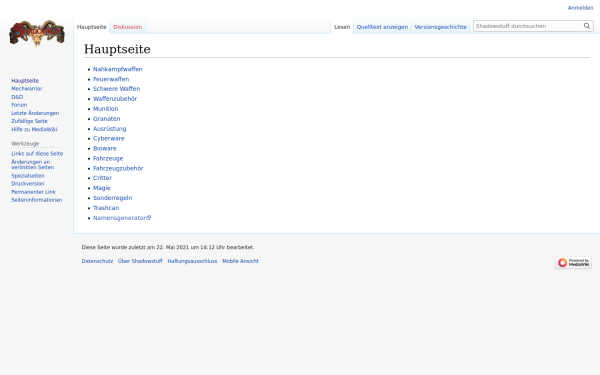
Task: Open D&D in the sidebar
Action: tap(17, 97)
